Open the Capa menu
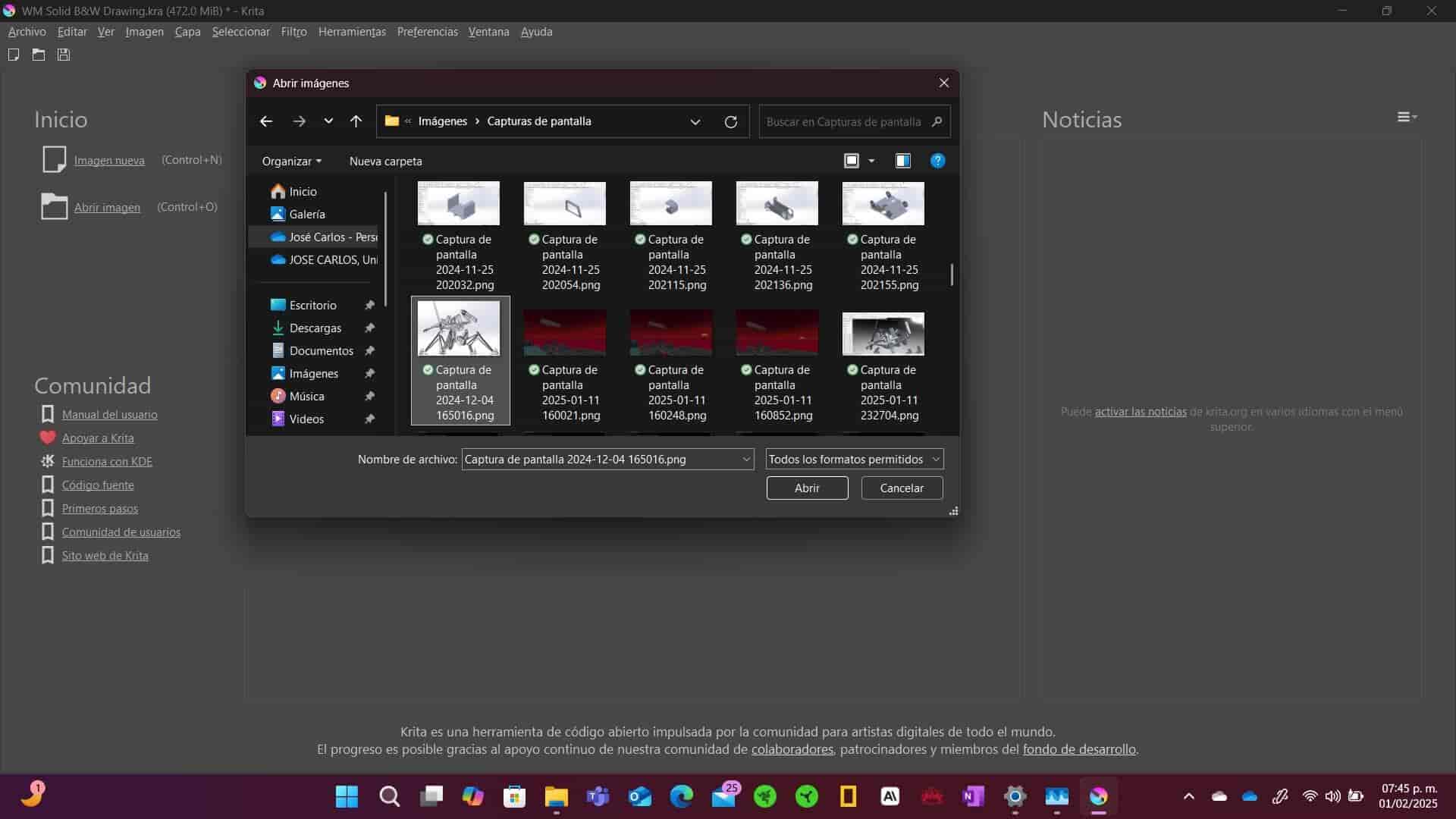1456x819 pixels. coord(187,32)
